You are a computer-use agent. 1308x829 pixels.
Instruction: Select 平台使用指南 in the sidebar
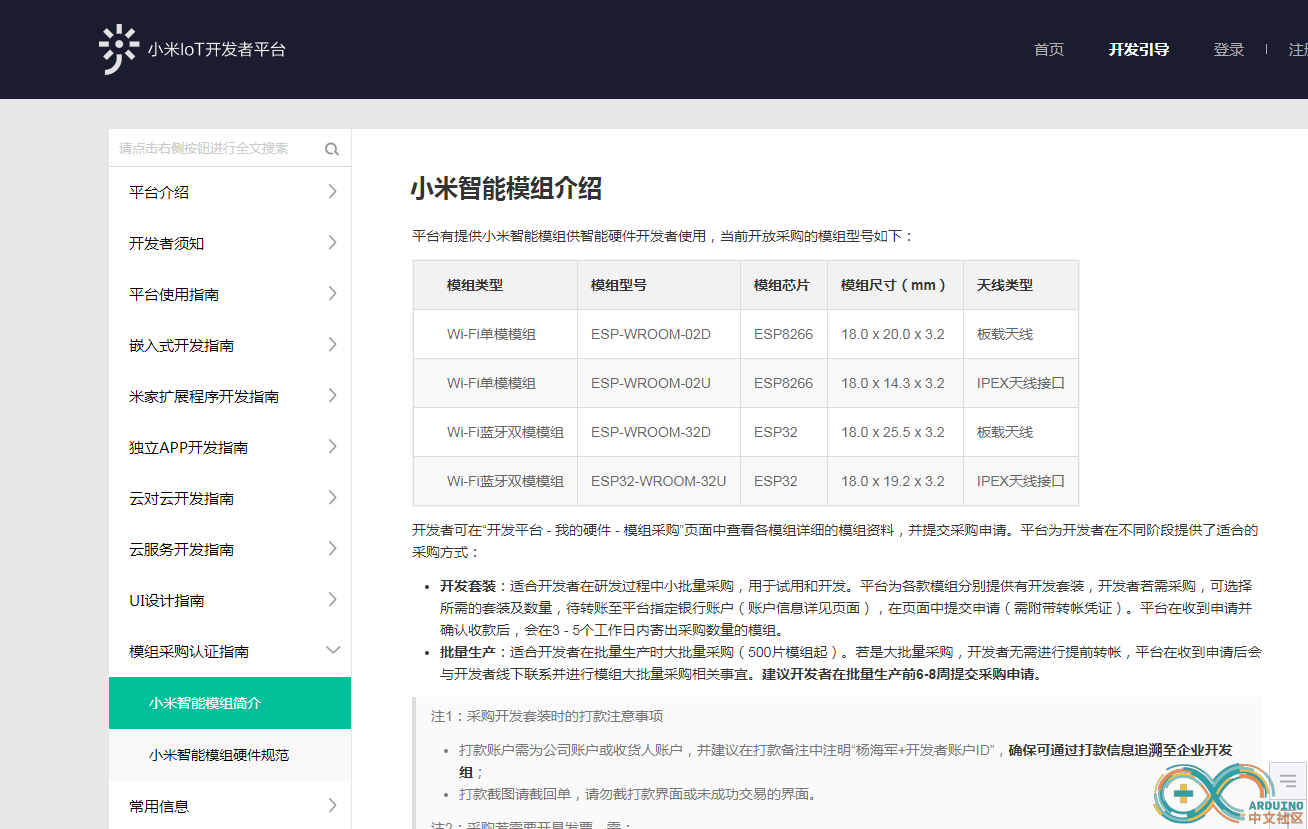pyautogui.click(x=174, y=294)
